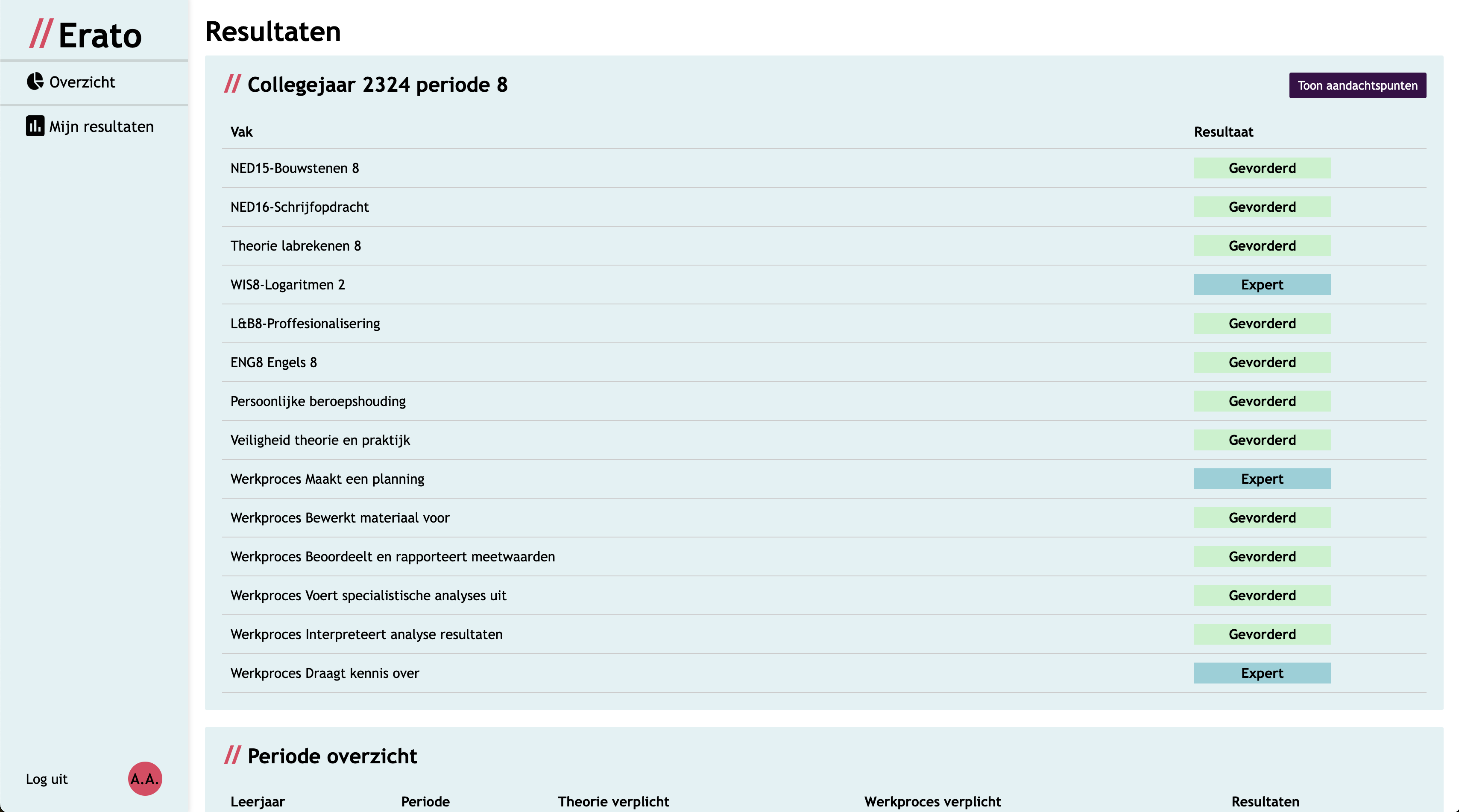Select the ENG8 Engels 8 row
1459x812 pixels.
(x=273, y=362)
